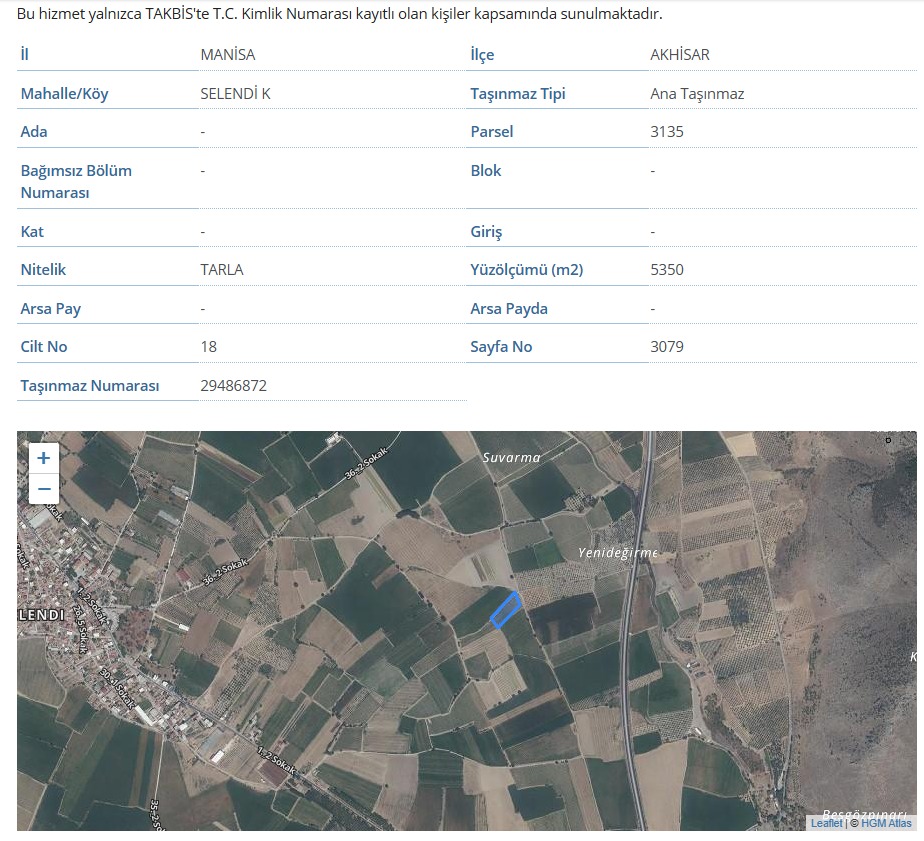
Task: Open the HGM Atlas attribution link
Action: click(886, 823)
